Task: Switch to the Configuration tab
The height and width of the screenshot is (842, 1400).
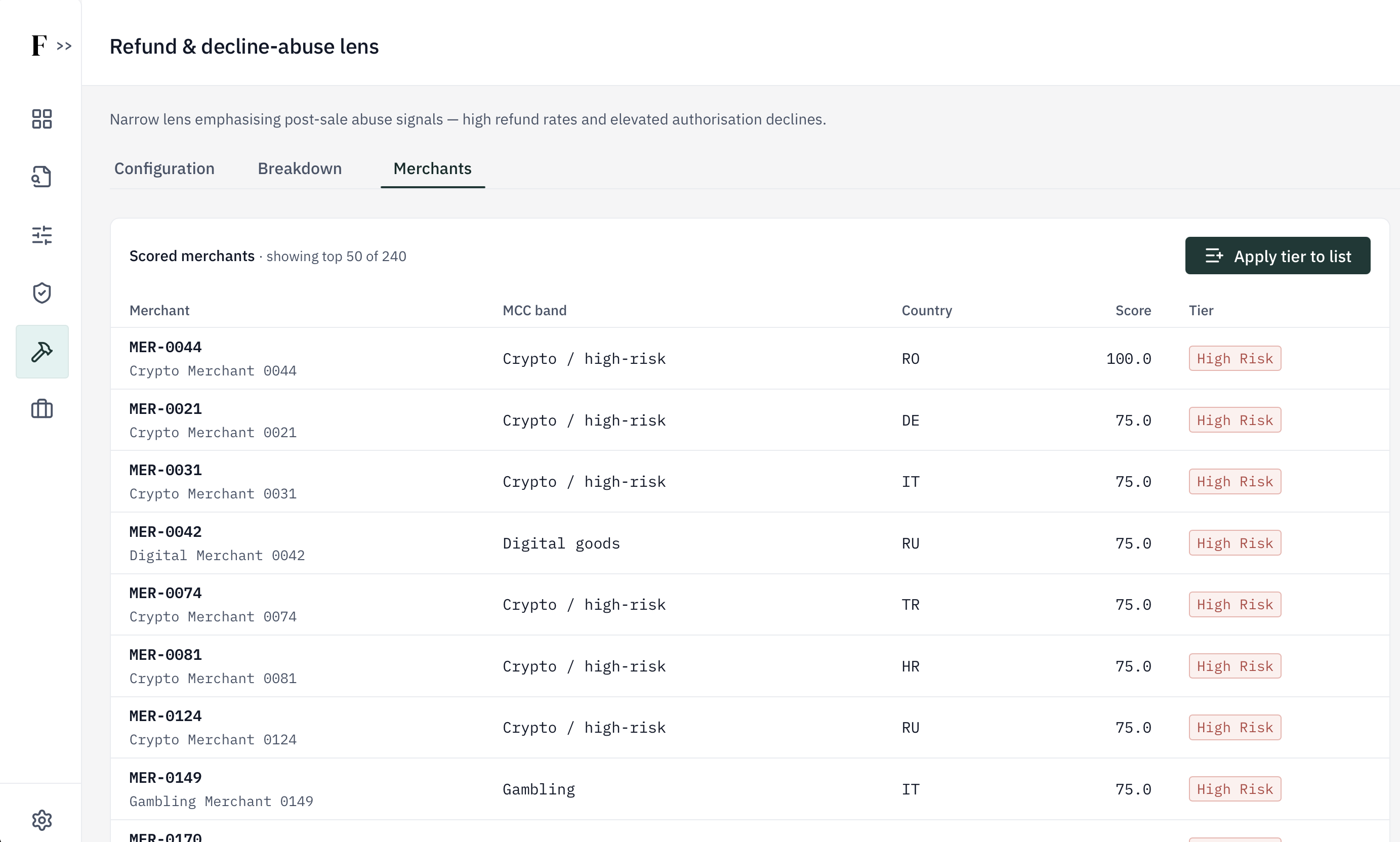Action: 164,169
